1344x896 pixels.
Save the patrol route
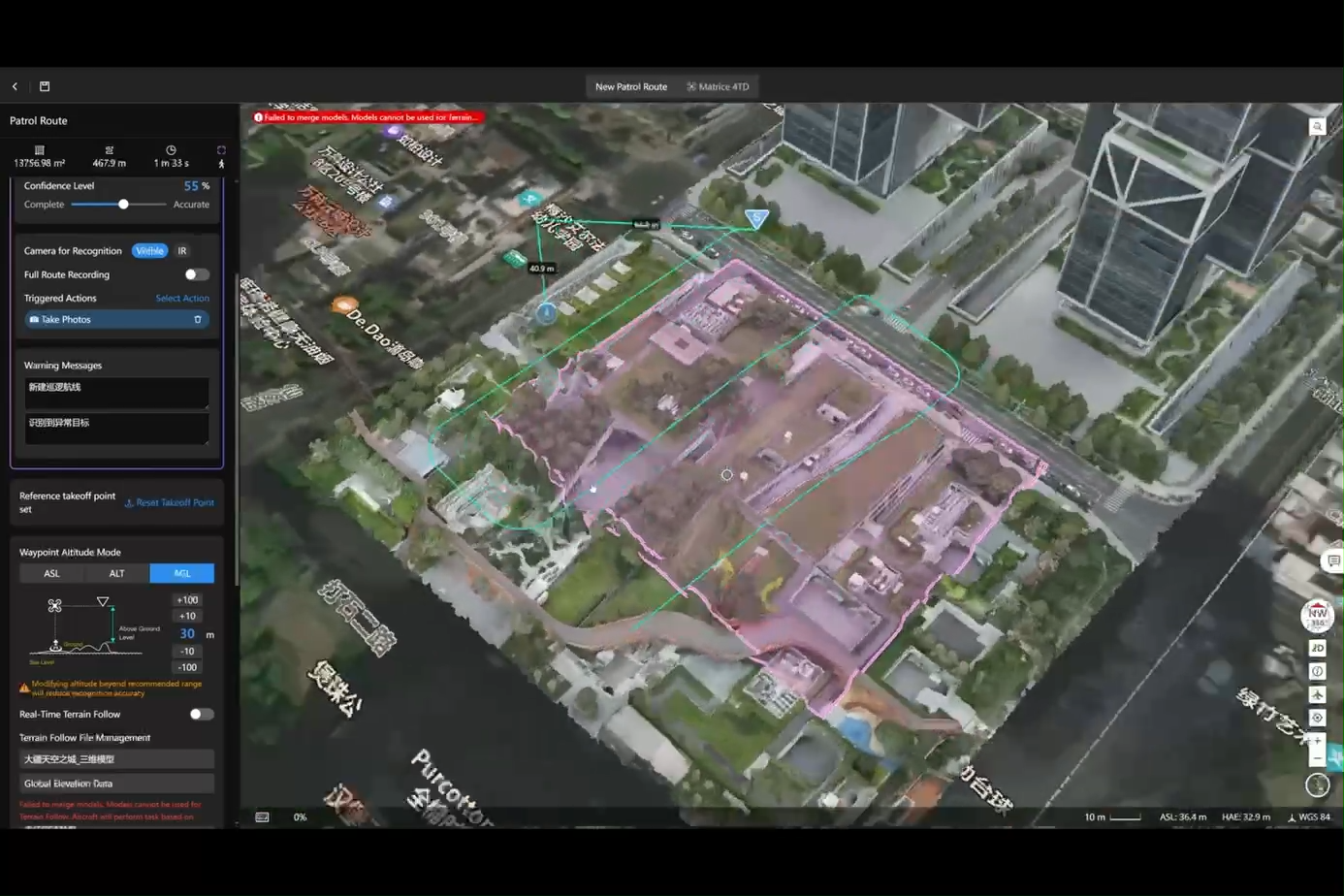45,86
